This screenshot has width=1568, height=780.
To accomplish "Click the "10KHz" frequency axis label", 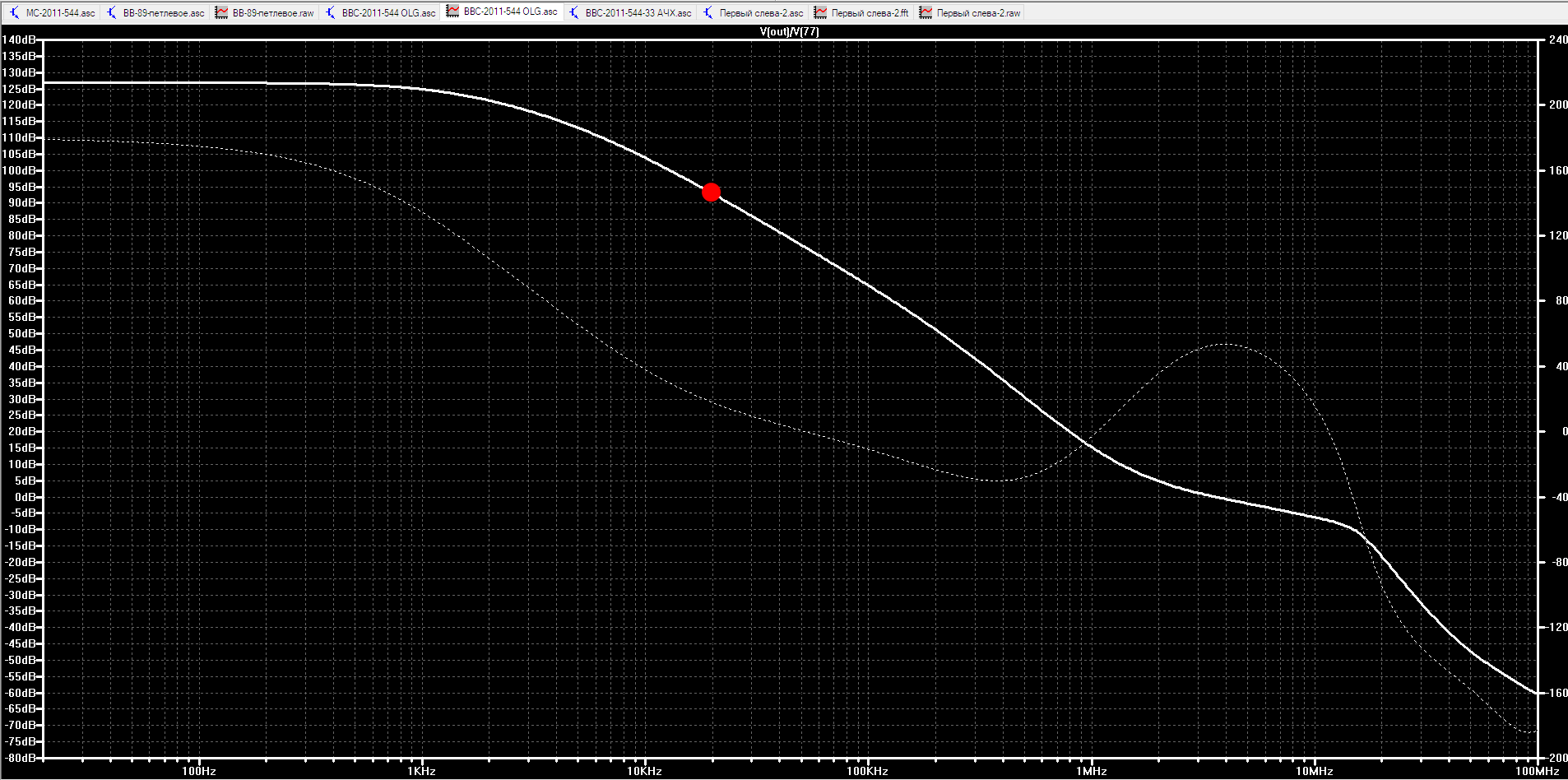I will pyautogui.click(x=645, y=771).
